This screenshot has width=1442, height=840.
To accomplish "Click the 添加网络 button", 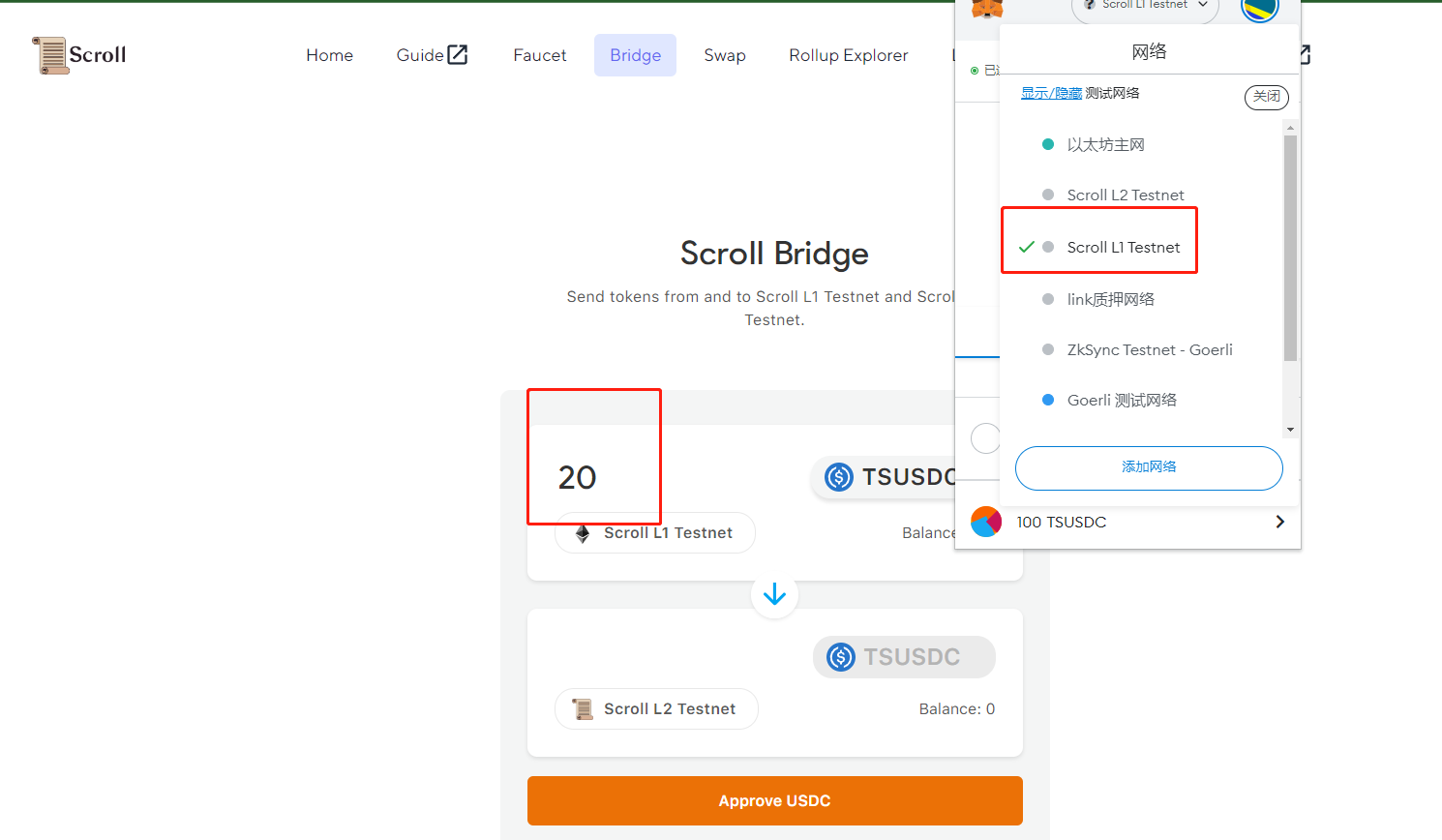I will point(1149,467).
